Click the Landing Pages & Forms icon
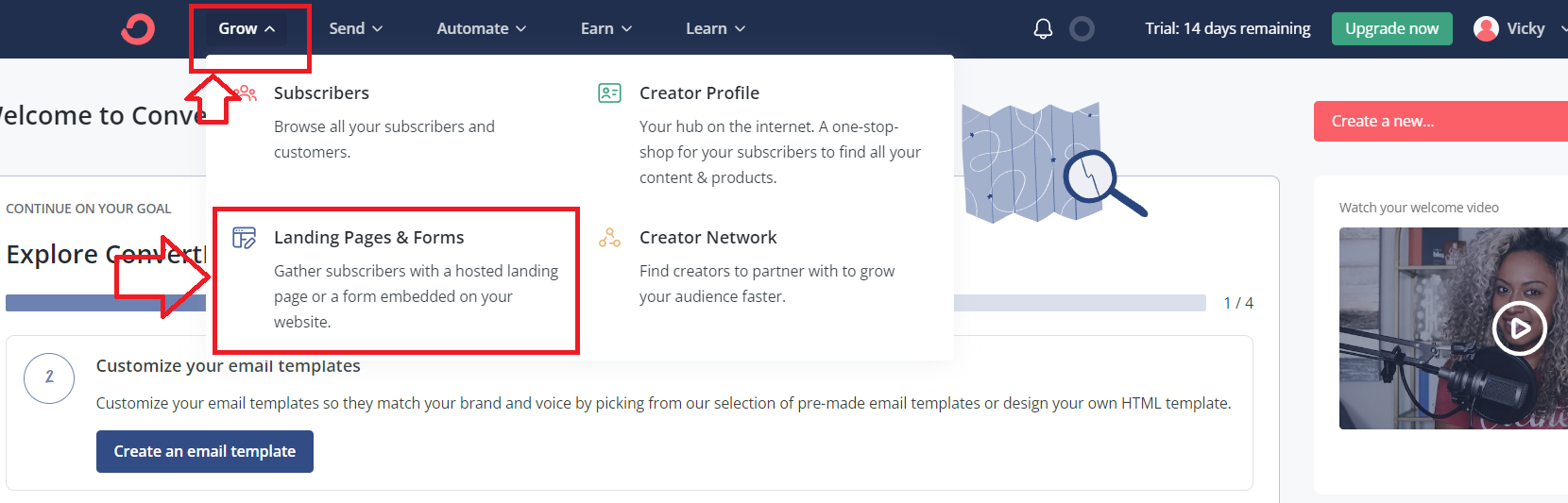This screenshot has width=1568, height=503. coord(244,238)
